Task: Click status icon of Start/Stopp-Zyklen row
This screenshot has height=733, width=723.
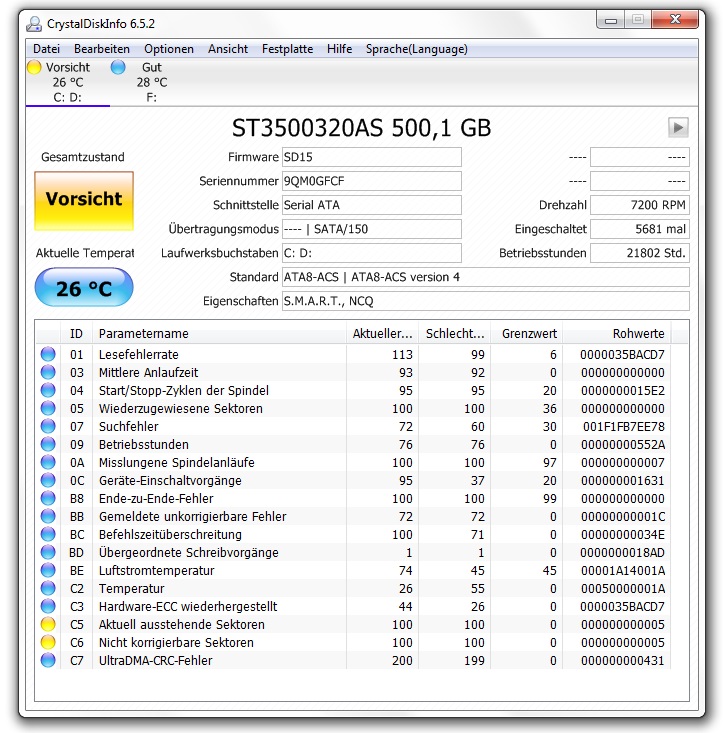Action: 48,390
